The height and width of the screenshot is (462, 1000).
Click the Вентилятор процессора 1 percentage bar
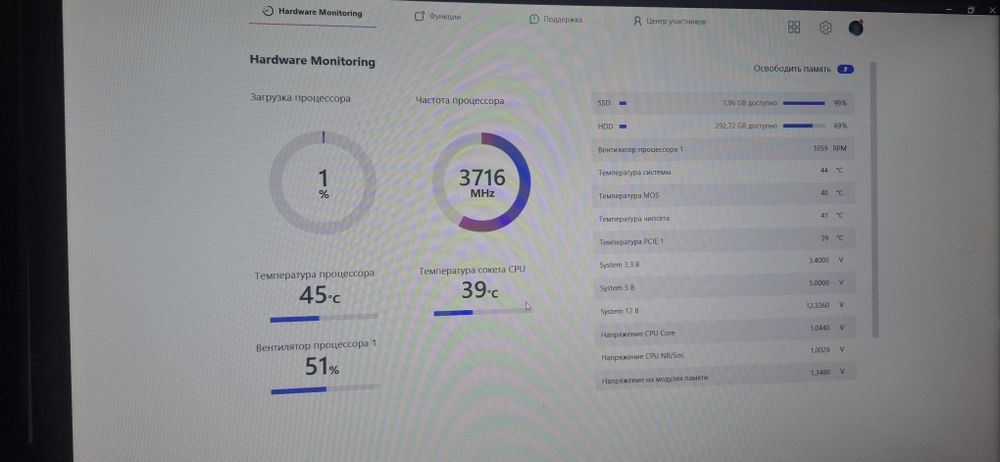point(325,389)
